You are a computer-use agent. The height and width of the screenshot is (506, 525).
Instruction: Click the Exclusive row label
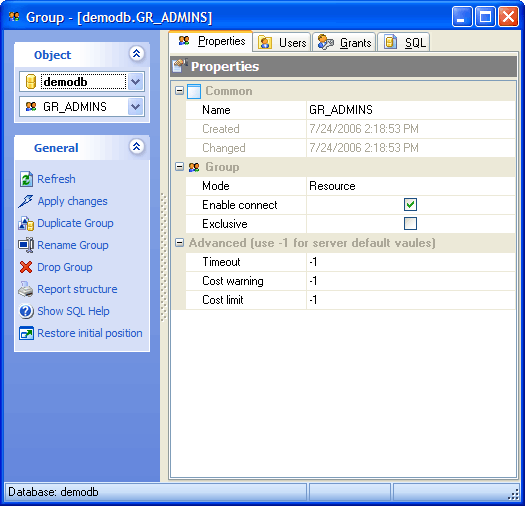tap(225, 224)
